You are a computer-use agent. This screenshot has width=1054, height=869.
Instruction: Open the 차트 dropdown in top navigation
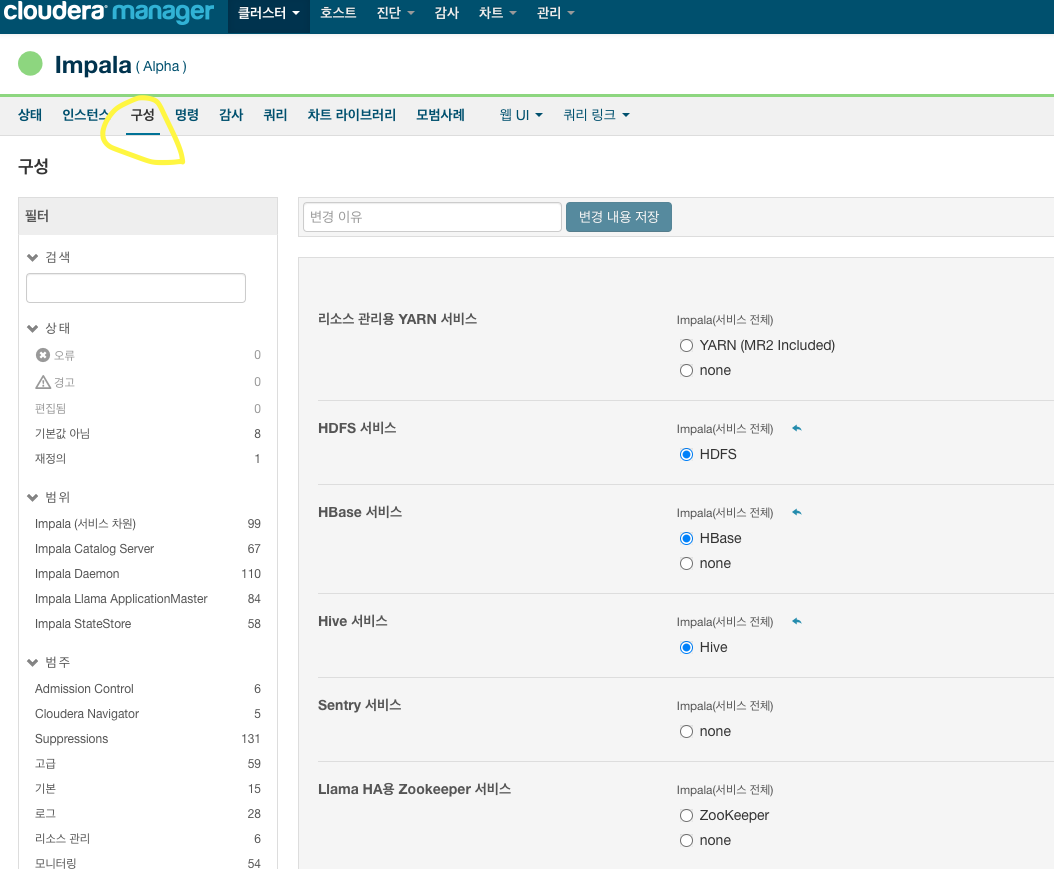[x=497, y=13]
